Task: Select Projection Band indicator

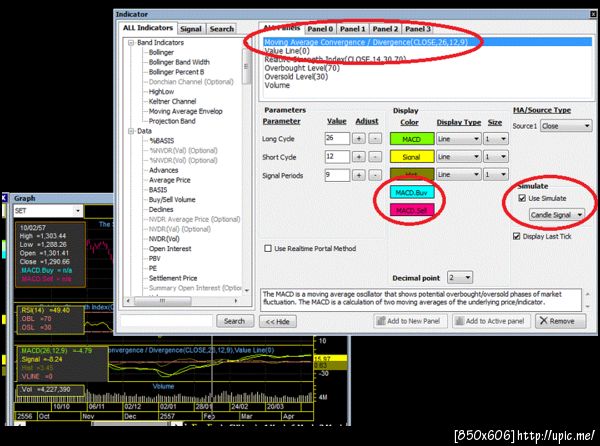Action: [x=172, y=121]
